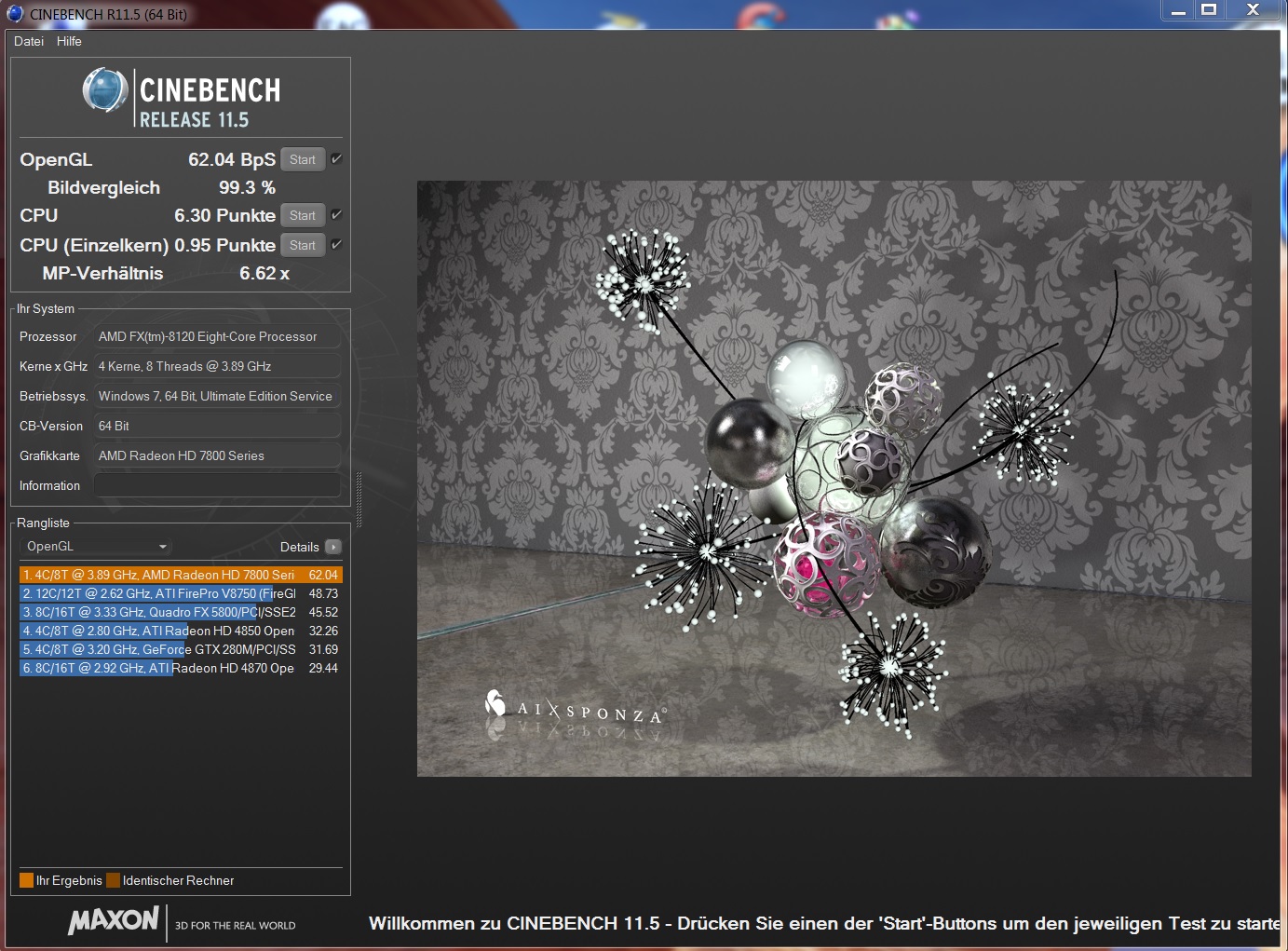
Task: Open the Hilfe menu
Action: click(x=69, y=41)
